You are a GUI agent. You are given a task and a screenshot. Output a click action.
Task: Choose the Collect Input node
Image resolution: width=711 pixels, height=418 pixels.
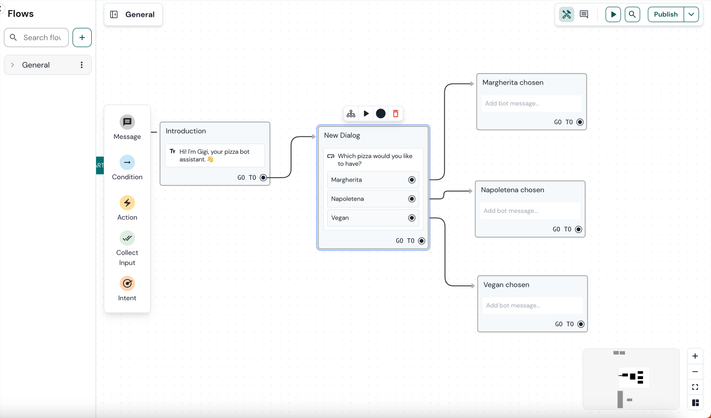click(x=127, y=239)
